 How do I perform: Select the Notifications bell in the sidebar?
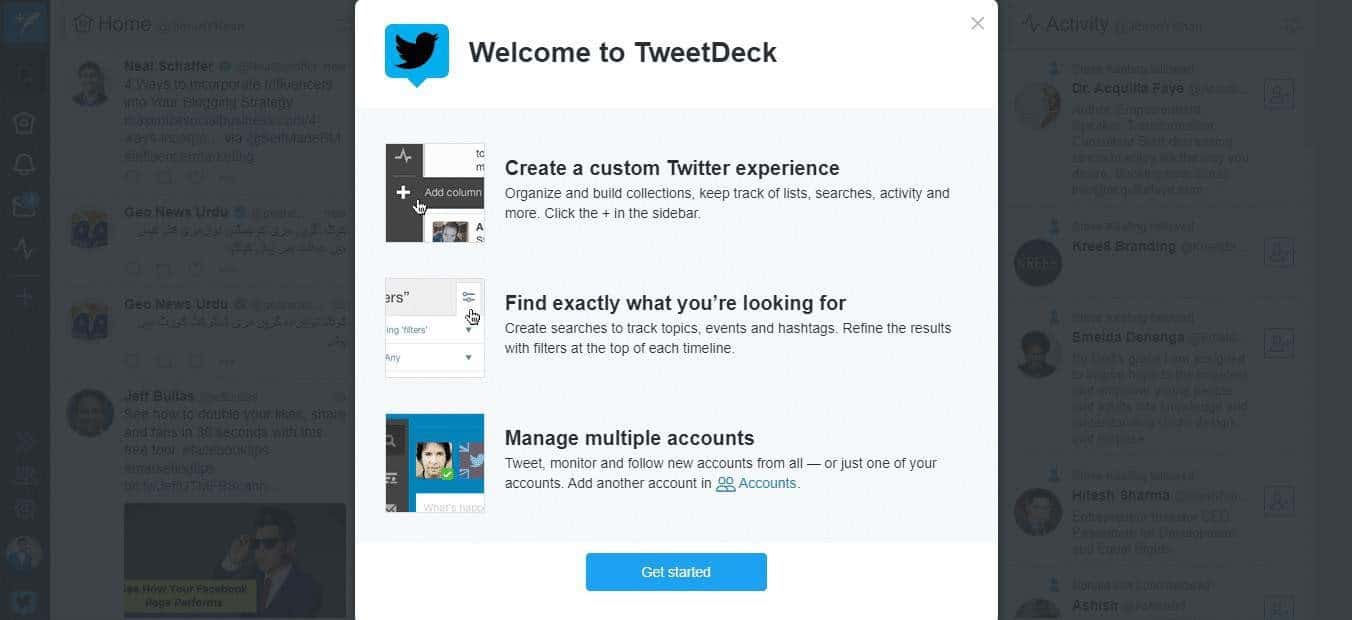click(24, 164)
